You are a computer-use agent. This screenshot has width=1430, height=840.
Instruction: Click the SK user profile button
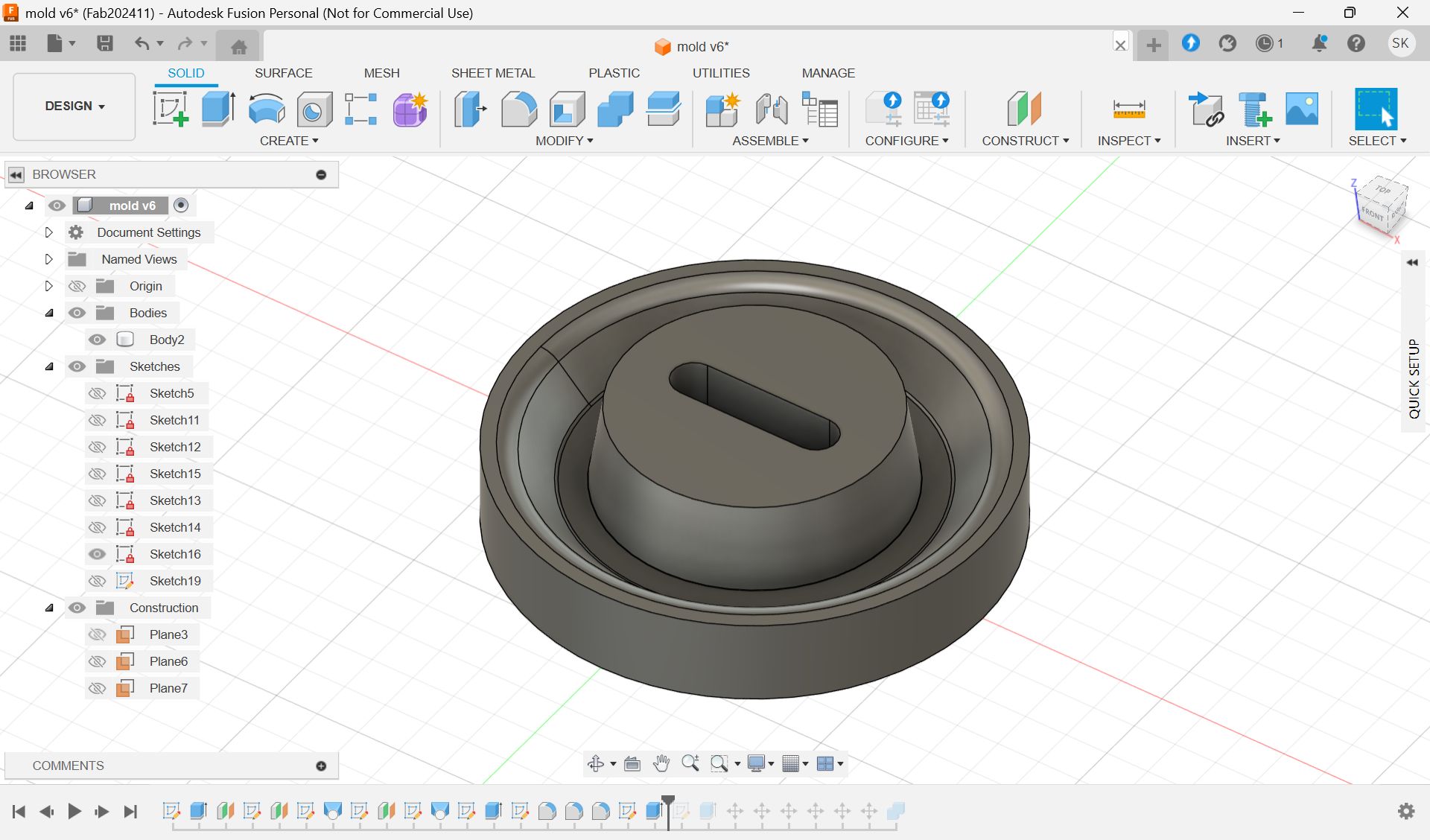click(x=1400, y=43)
